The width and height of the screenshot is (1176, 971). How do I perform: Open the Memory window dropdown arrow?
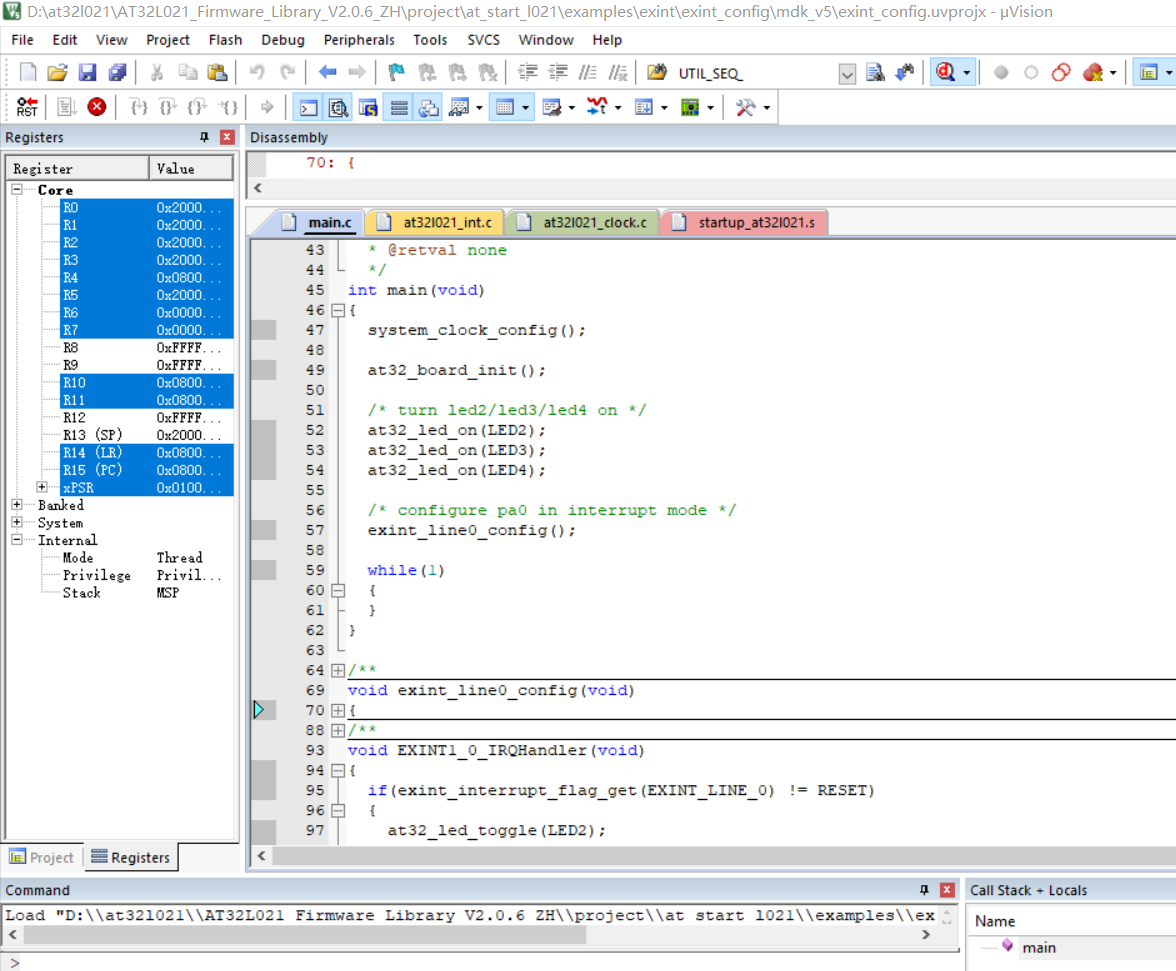point(526,108)
